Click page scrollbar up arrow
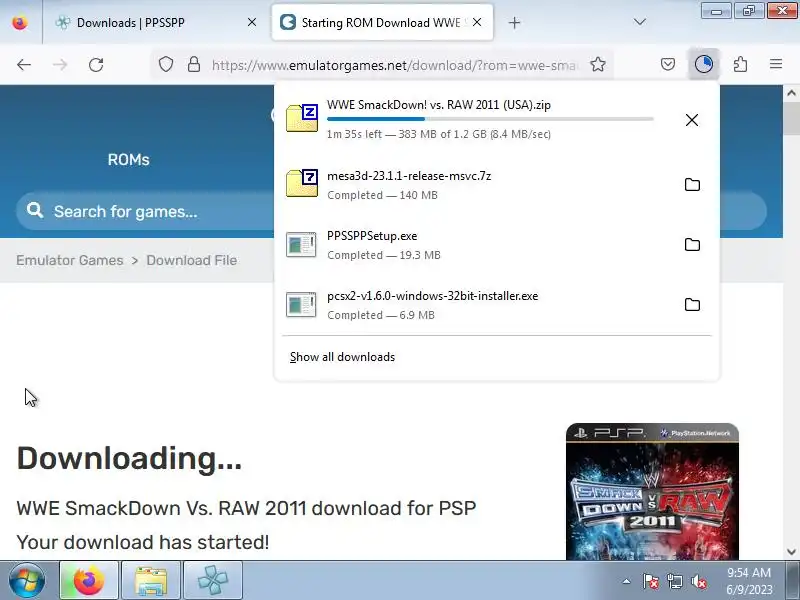 (791, 93)
